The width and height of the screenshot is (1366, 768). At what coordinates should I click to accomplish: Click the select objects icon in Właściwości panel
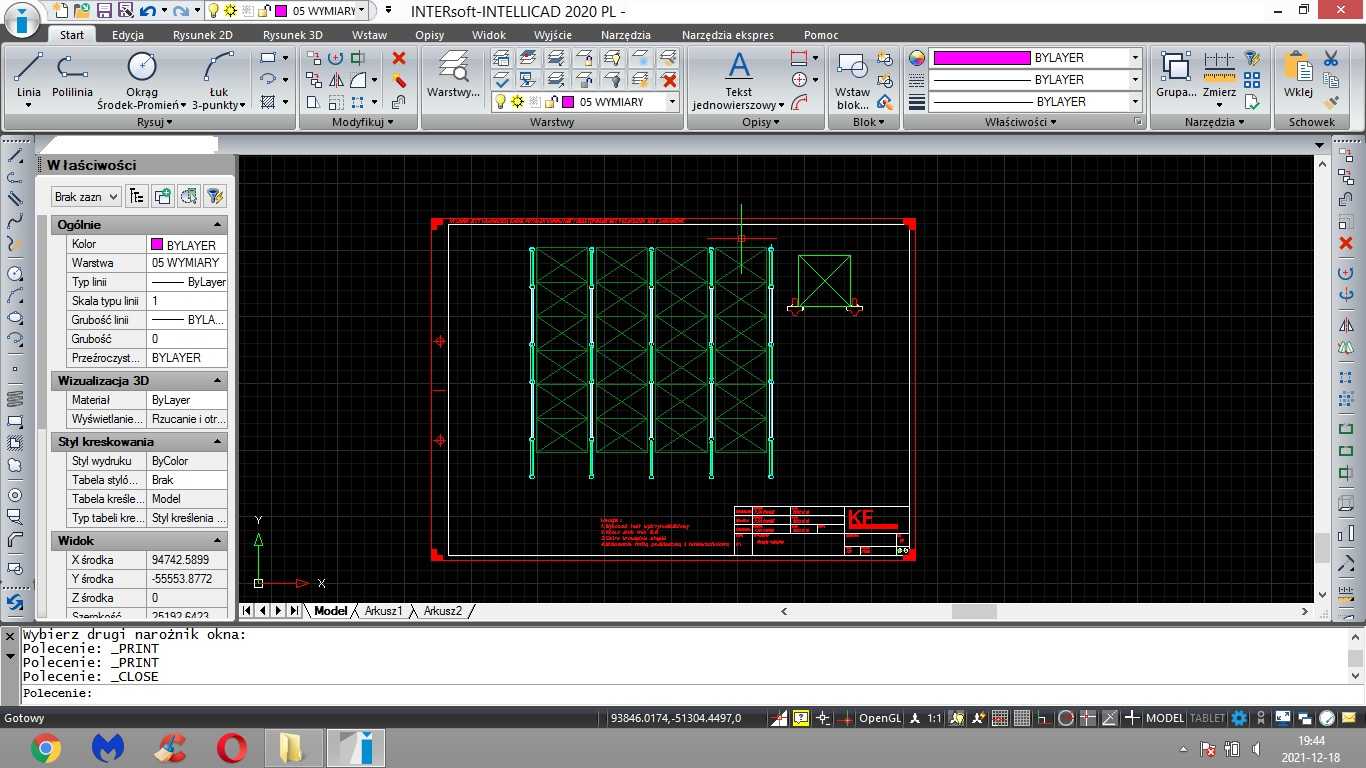point(188,196)
